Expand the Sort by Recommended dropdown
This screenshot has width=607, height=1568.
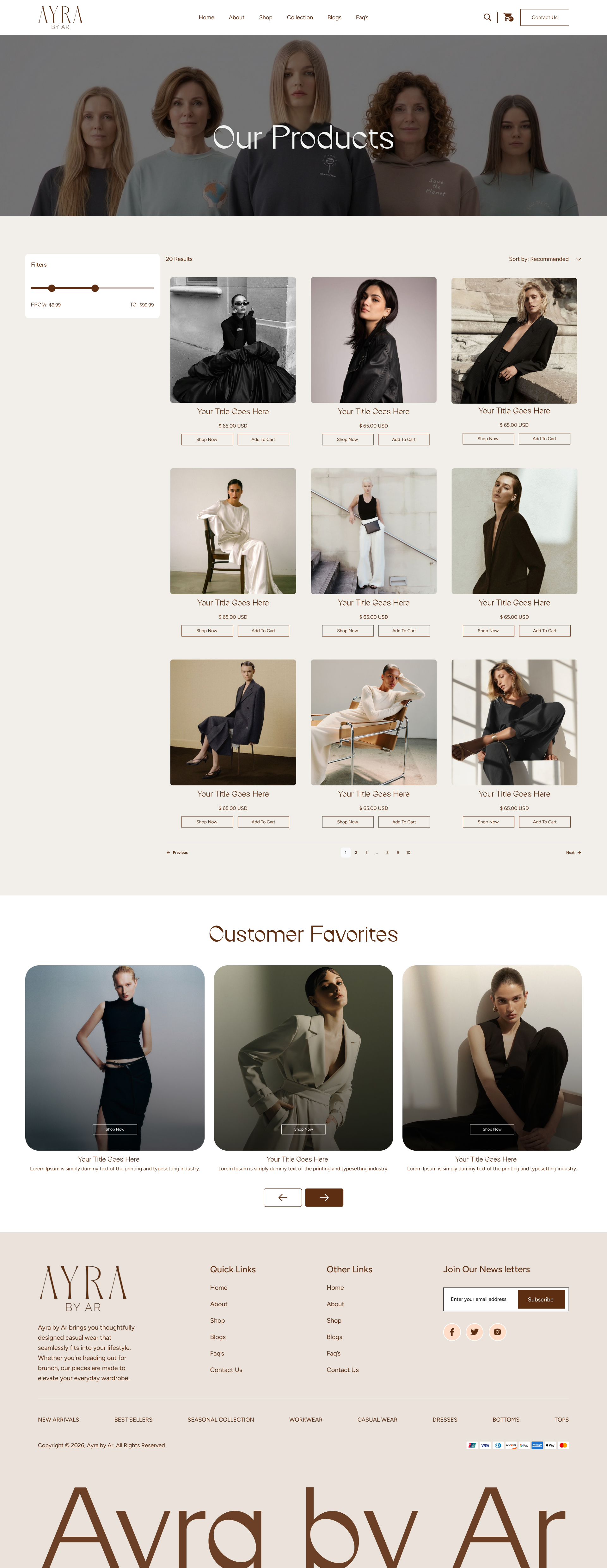tap(545, 259)
